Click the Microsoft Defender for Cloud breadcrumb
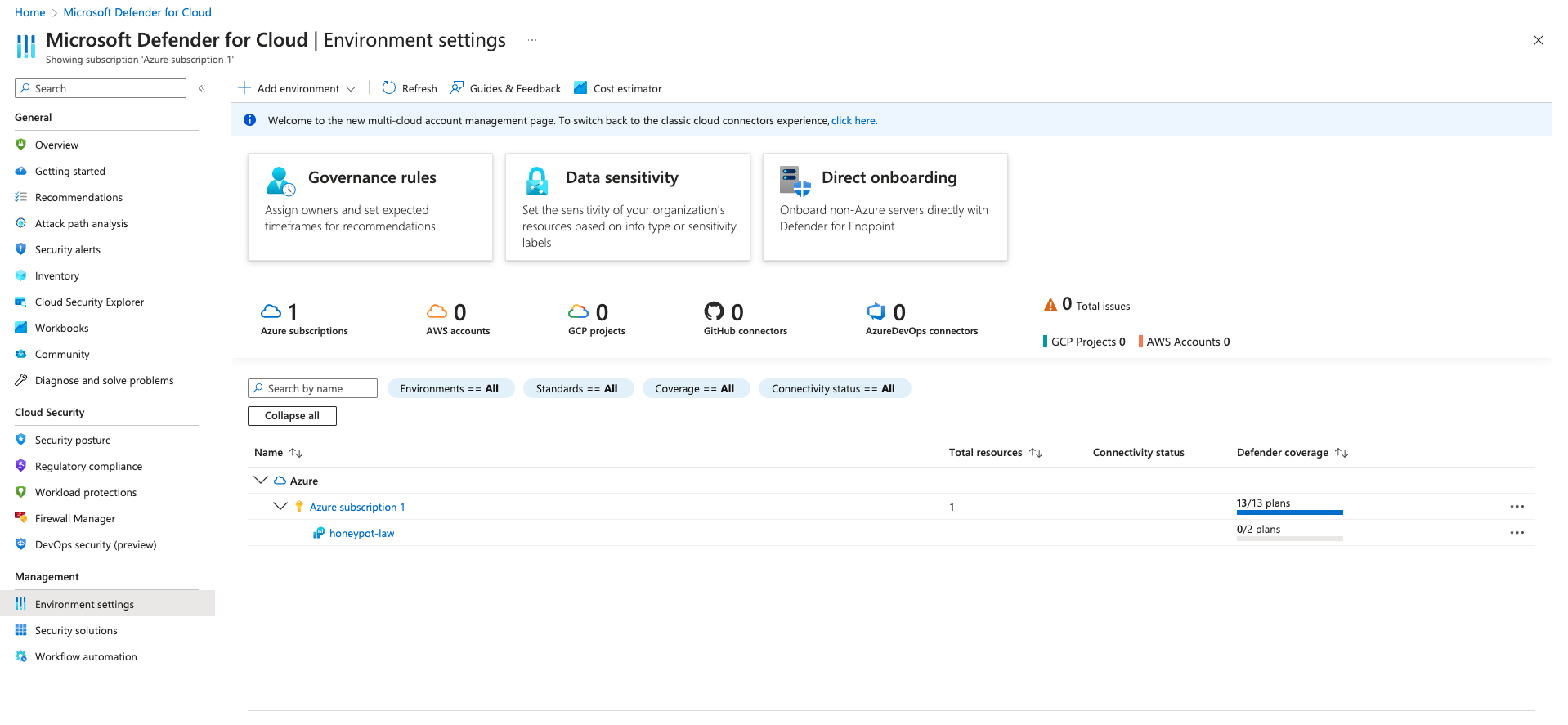The image size is (1568, 725). (x=137, y=12)
